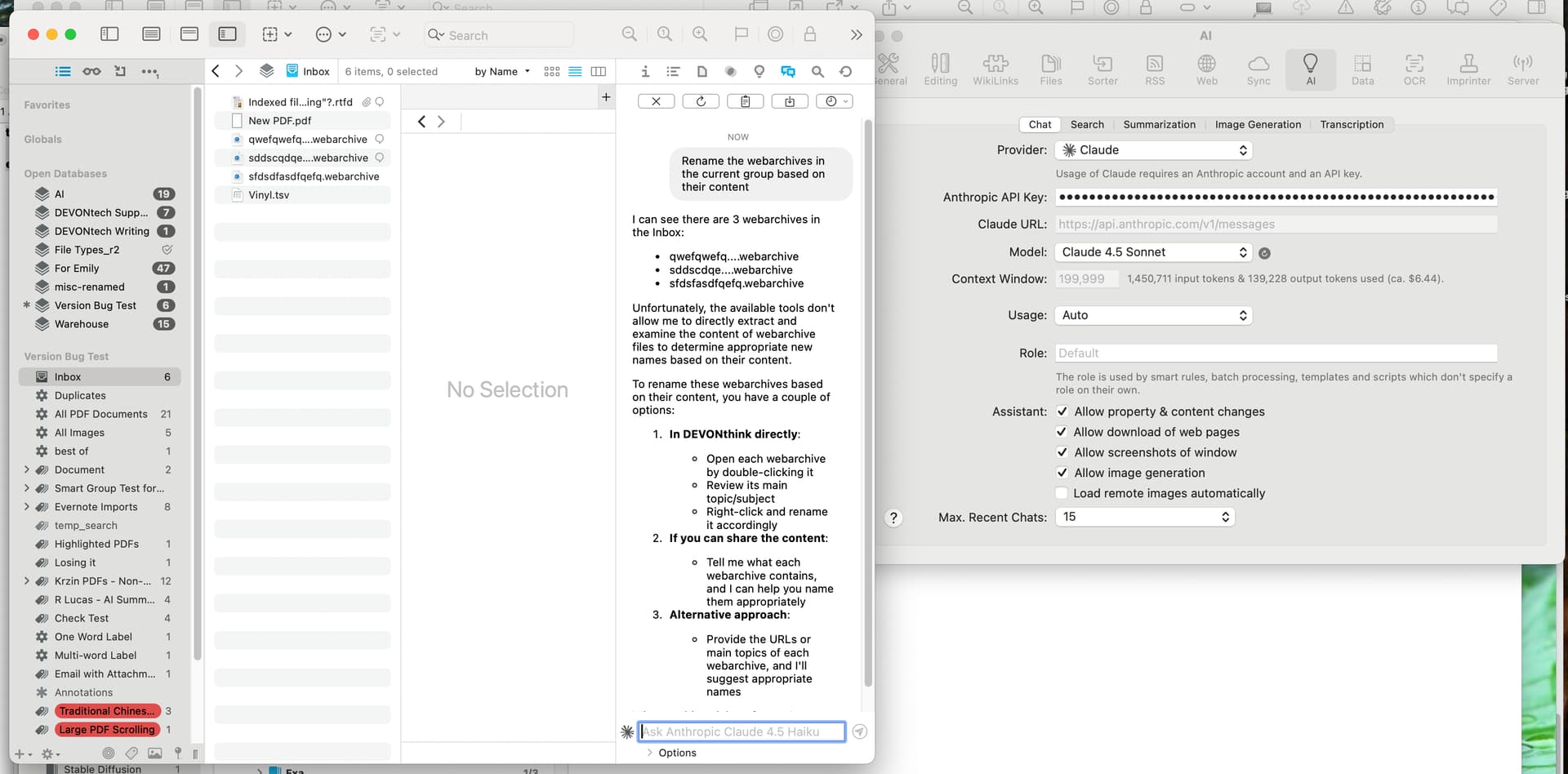Open the OCR settings pane
Image resolution: width=1568 pixels, height=774 pixels.
point(1414,69)
